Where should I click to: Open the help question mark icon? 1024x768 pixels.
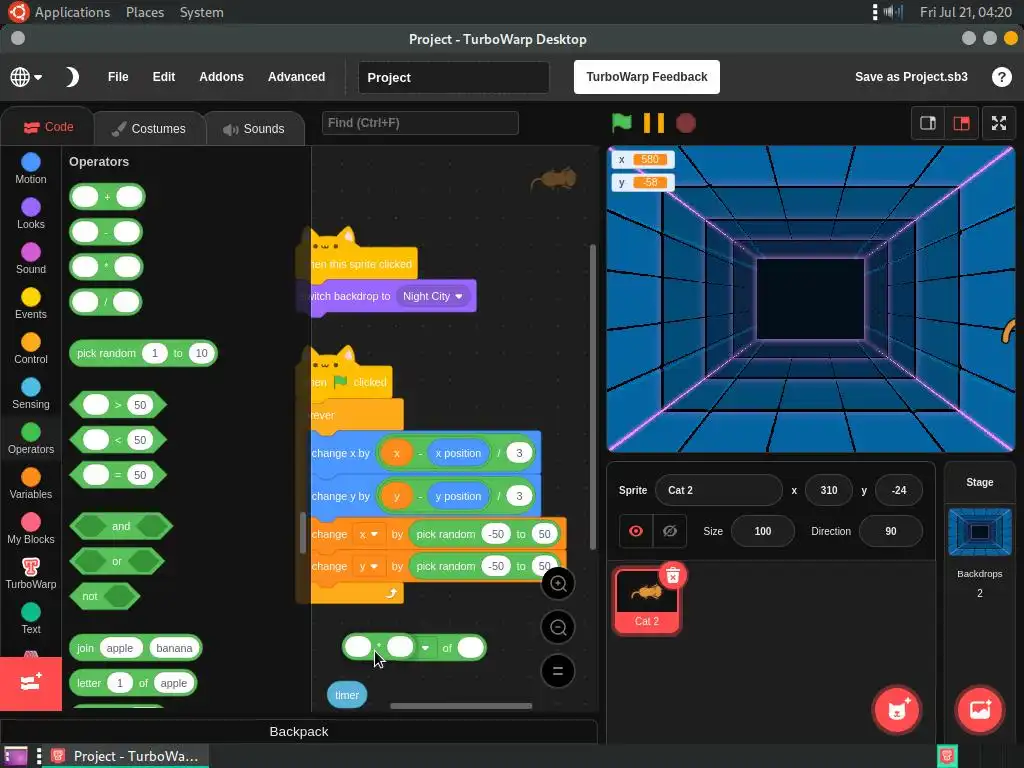point(1001,77)
